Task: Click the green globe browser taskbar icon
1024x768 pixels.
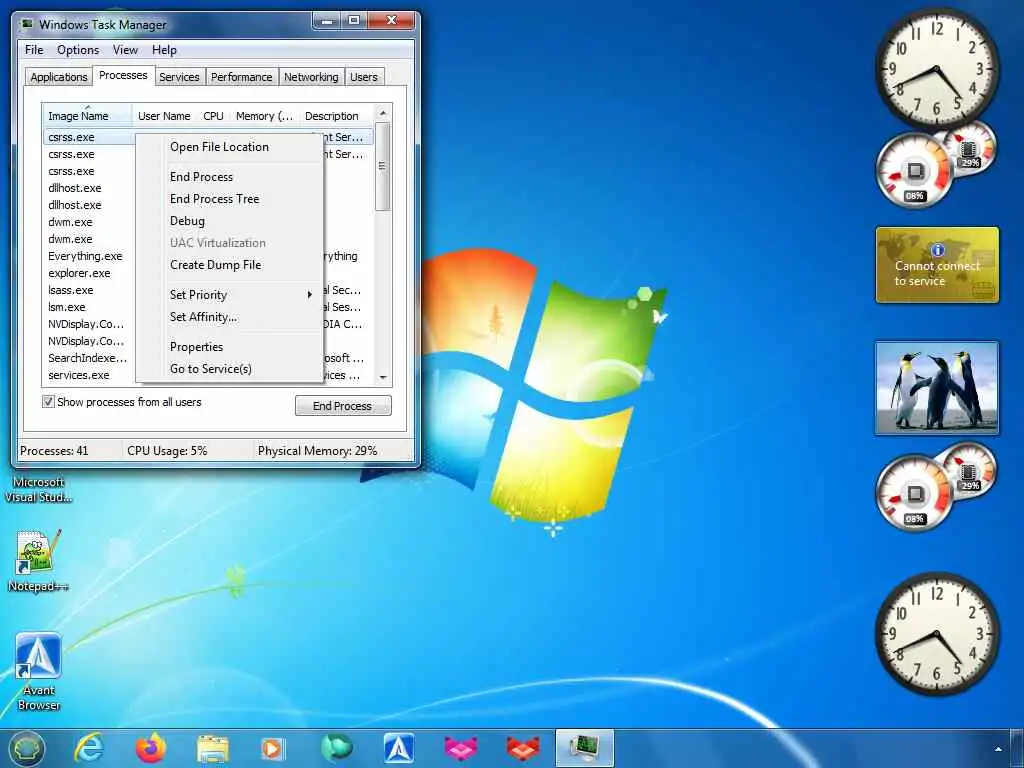Action: 336,748
